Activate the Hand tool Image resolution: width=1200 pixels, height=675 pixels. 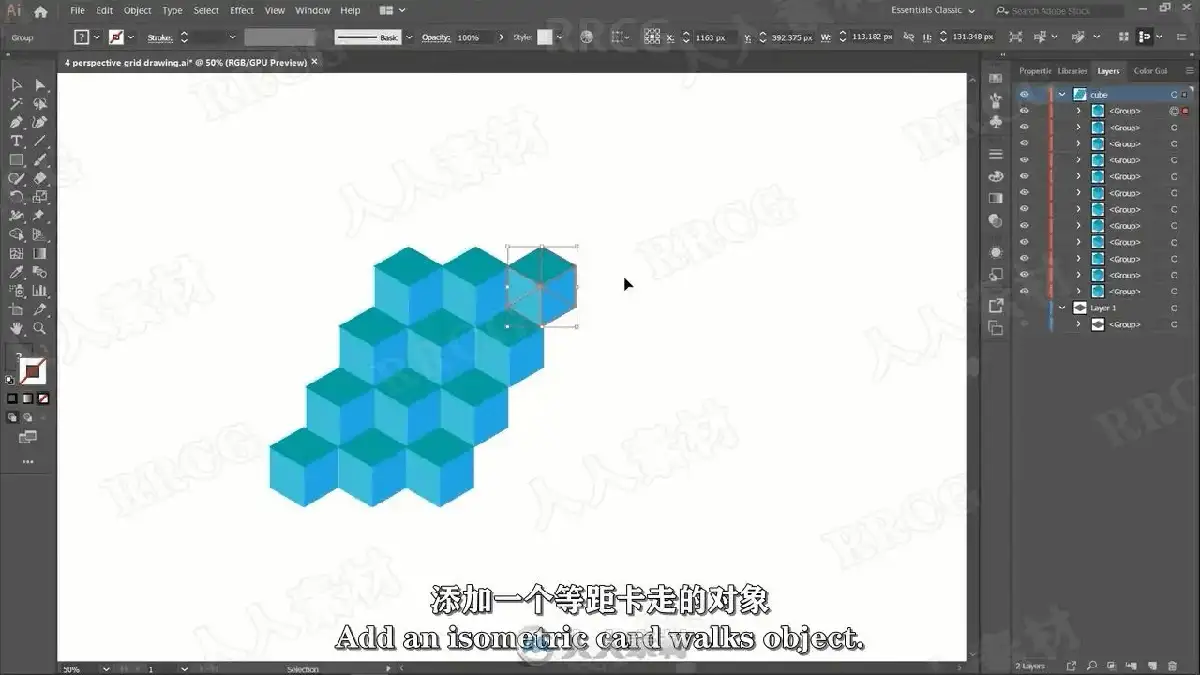point(16,328)
